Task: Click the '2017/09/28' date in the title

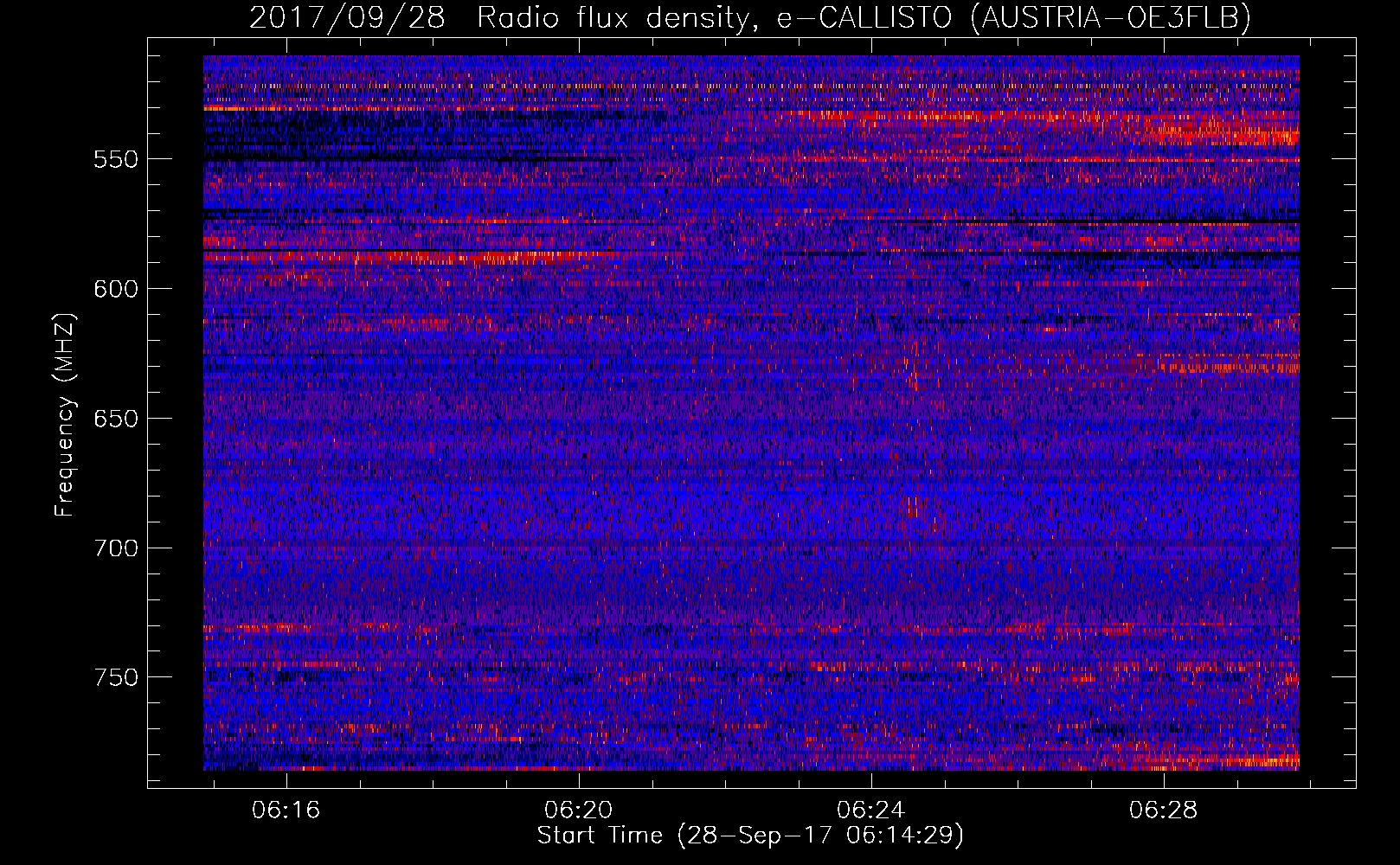Action: [x=348, y=17]
